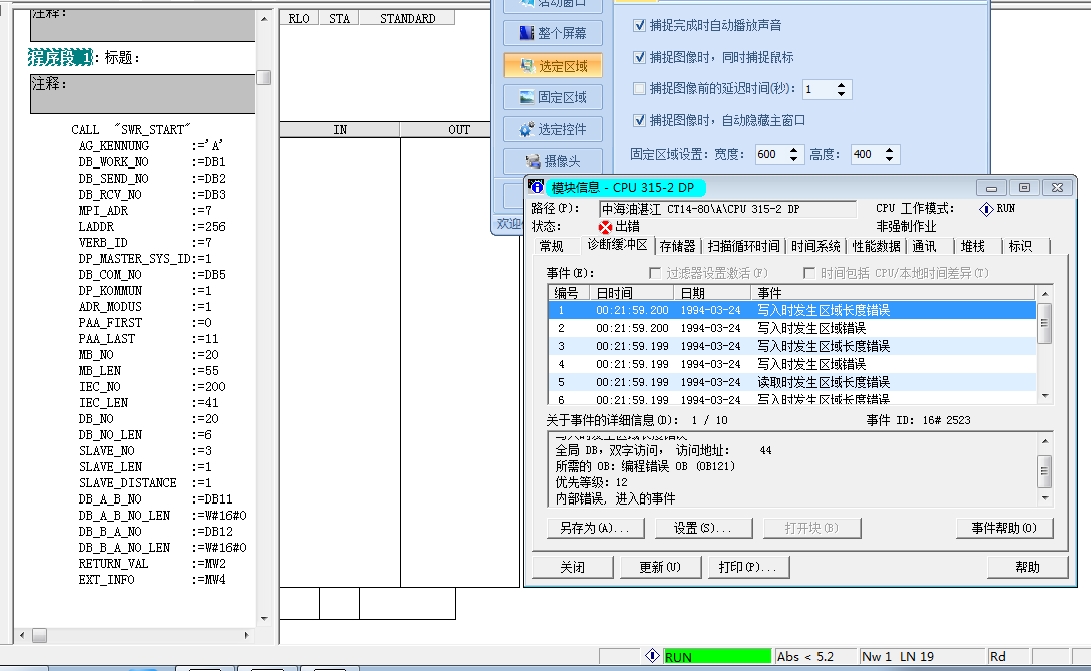This screenshot has height=671, width=1091.
Task: Decrease the fixed region 高度 value
Action: (x=890, y=159)
